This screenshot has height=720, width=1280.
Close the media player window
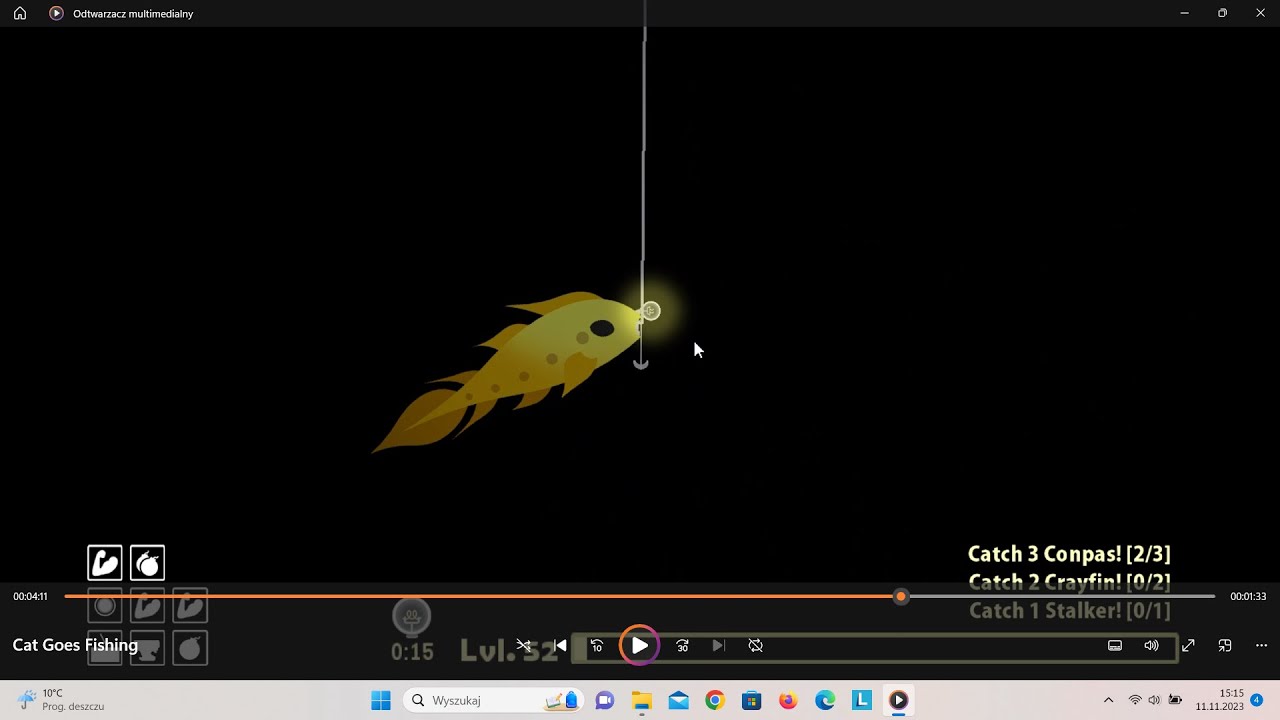coord(1260,13)
